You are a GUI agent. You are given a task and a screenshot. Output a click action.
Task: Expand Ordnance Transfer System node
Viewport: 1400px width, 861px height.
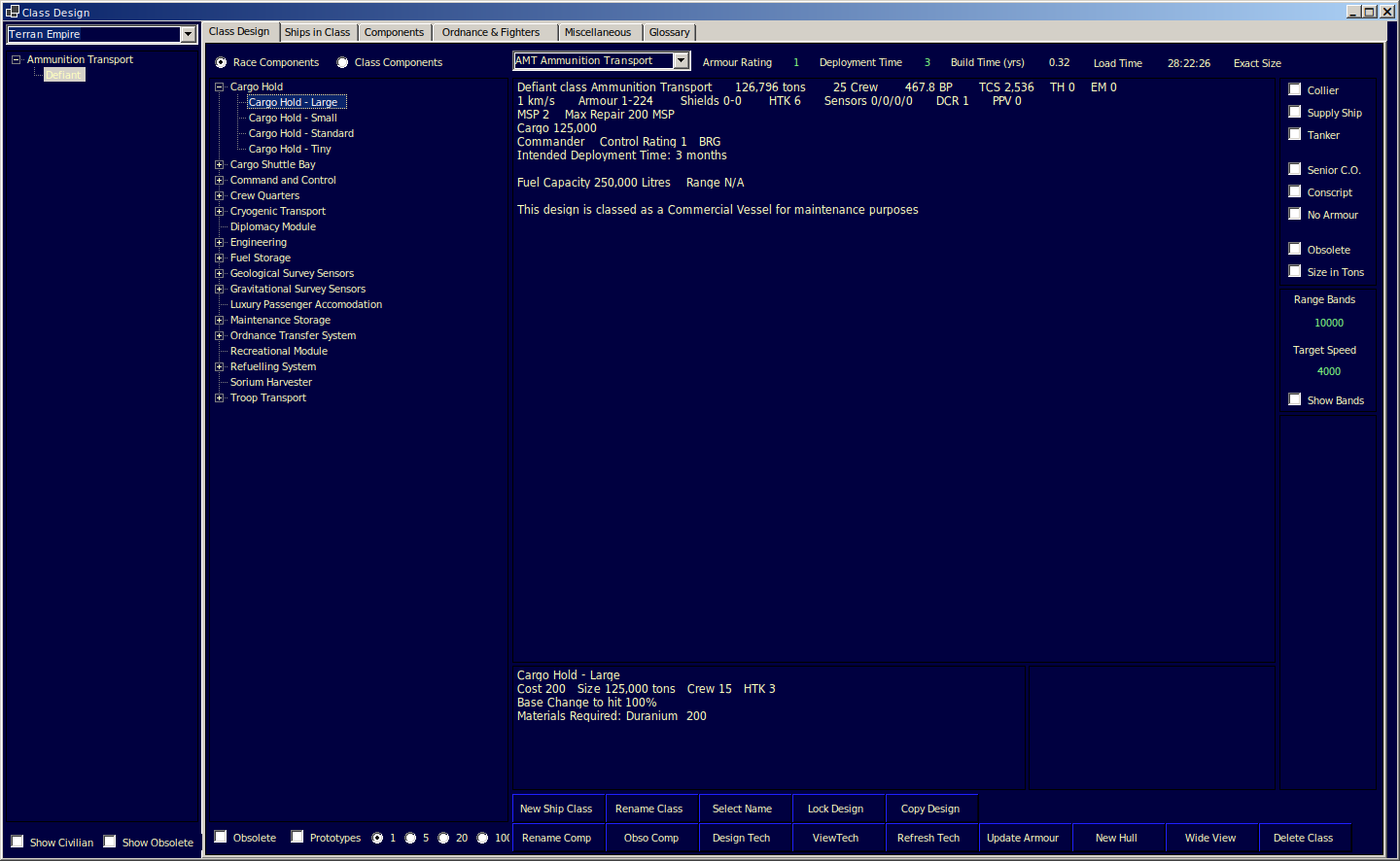pyautogui.click(x=220, y=335)
